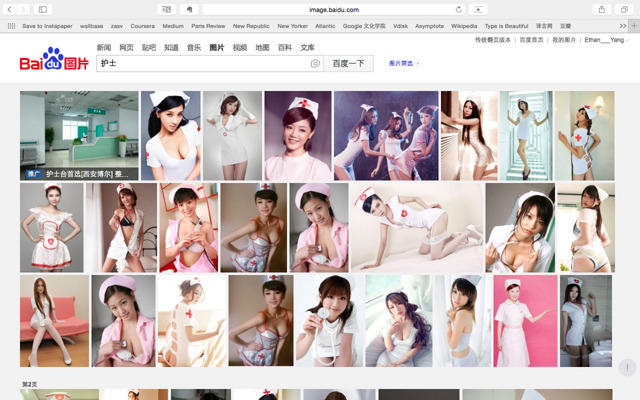Open the Wikipedia bookmark
Viewport: 640px width, 400px height.
464,25
